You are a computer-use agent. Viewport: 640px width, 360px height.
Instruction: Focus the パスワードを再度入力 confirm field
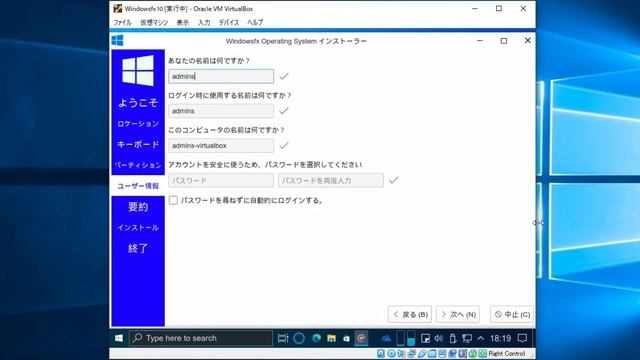point(331,180)
